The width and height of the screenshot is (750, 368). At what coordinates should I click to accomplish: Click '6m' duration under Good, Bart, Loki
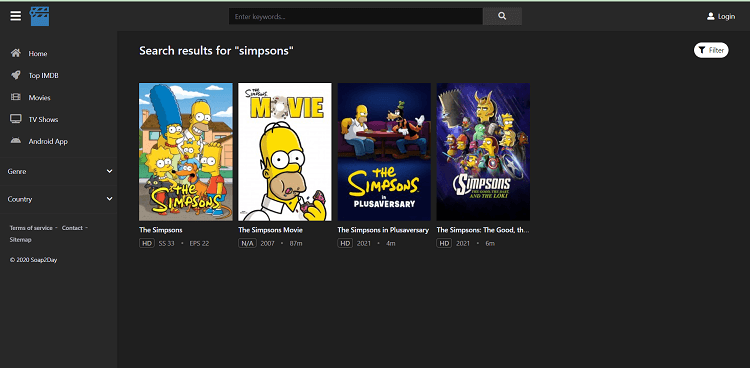click(490, 244)
